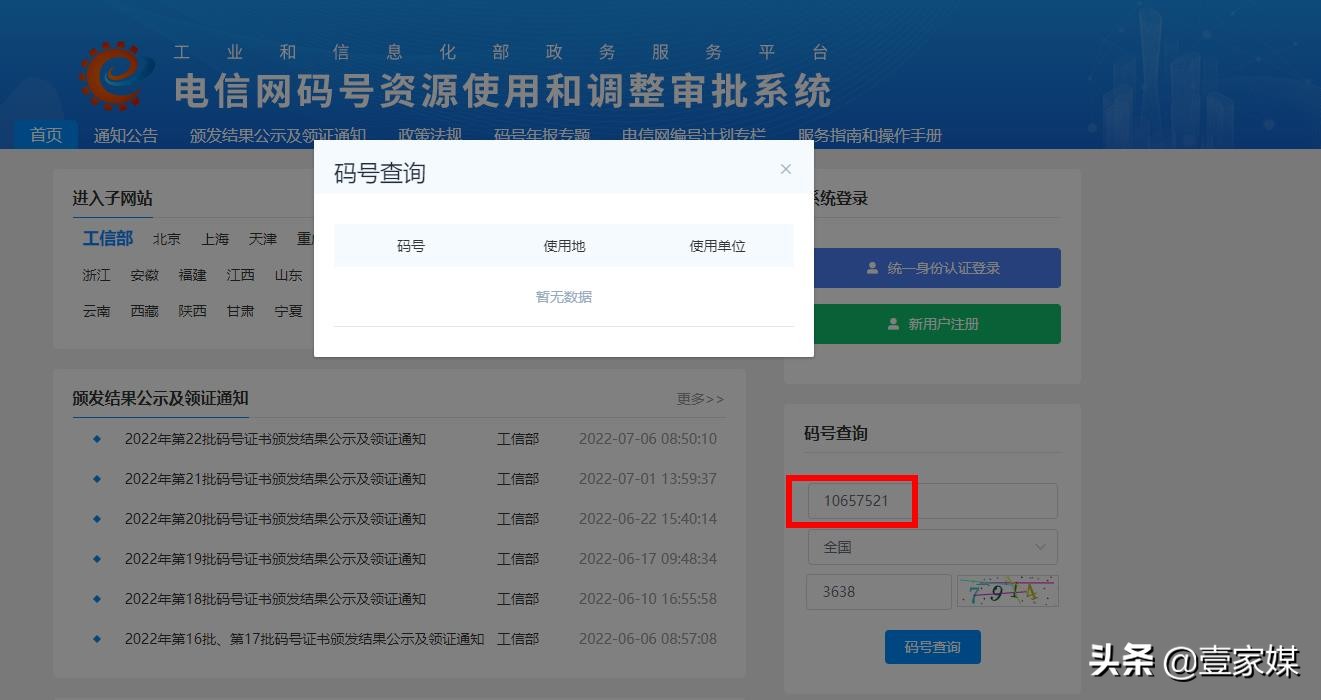Select the 云南 province link
Image resolution: width=1321 pixels, height=700 pixels.
[x=96, y=311]
